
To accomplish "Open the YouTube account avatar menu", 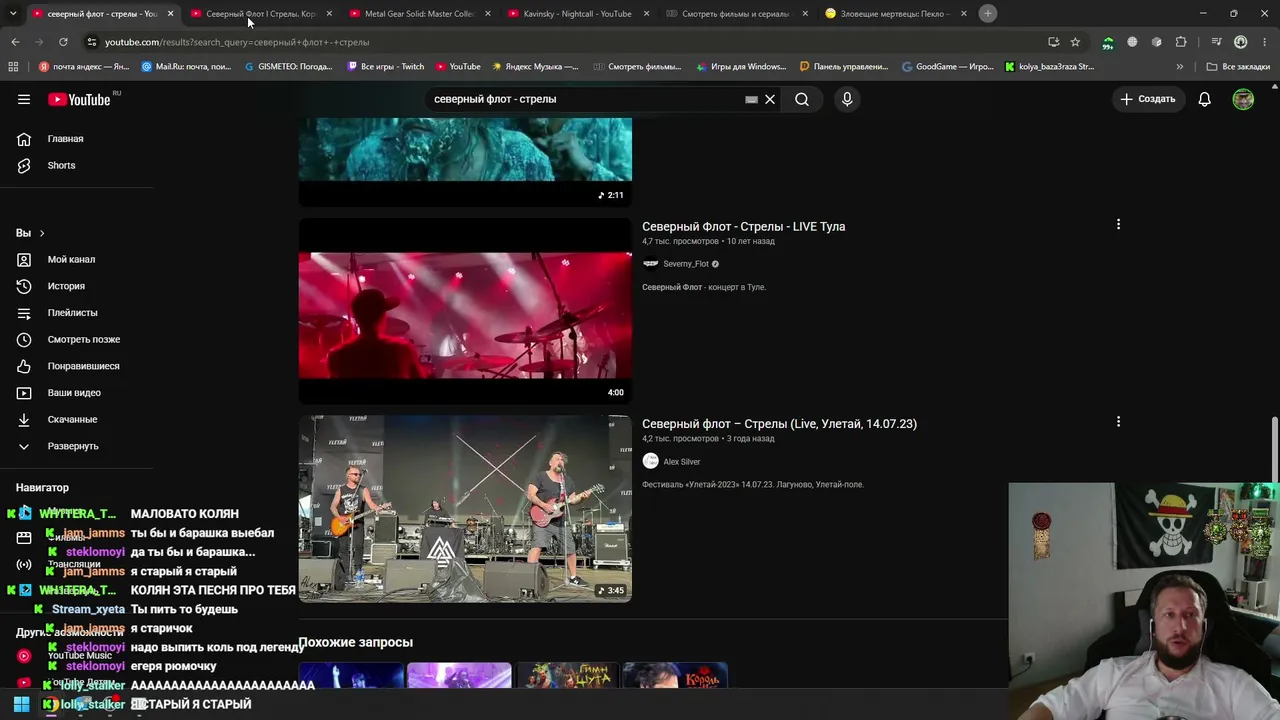I will point(1243,99).
